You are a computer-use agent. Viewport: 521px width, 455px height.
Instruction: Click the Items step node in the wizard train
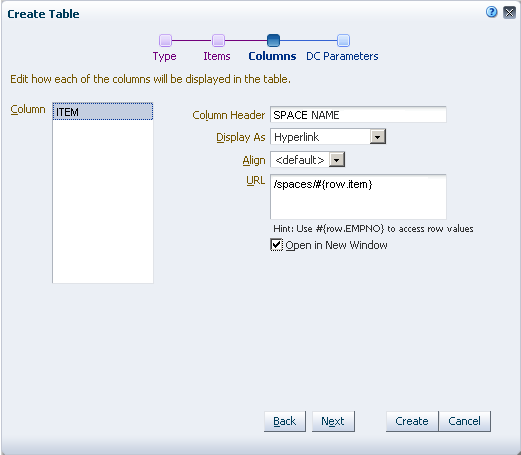[x=218, y=40]
